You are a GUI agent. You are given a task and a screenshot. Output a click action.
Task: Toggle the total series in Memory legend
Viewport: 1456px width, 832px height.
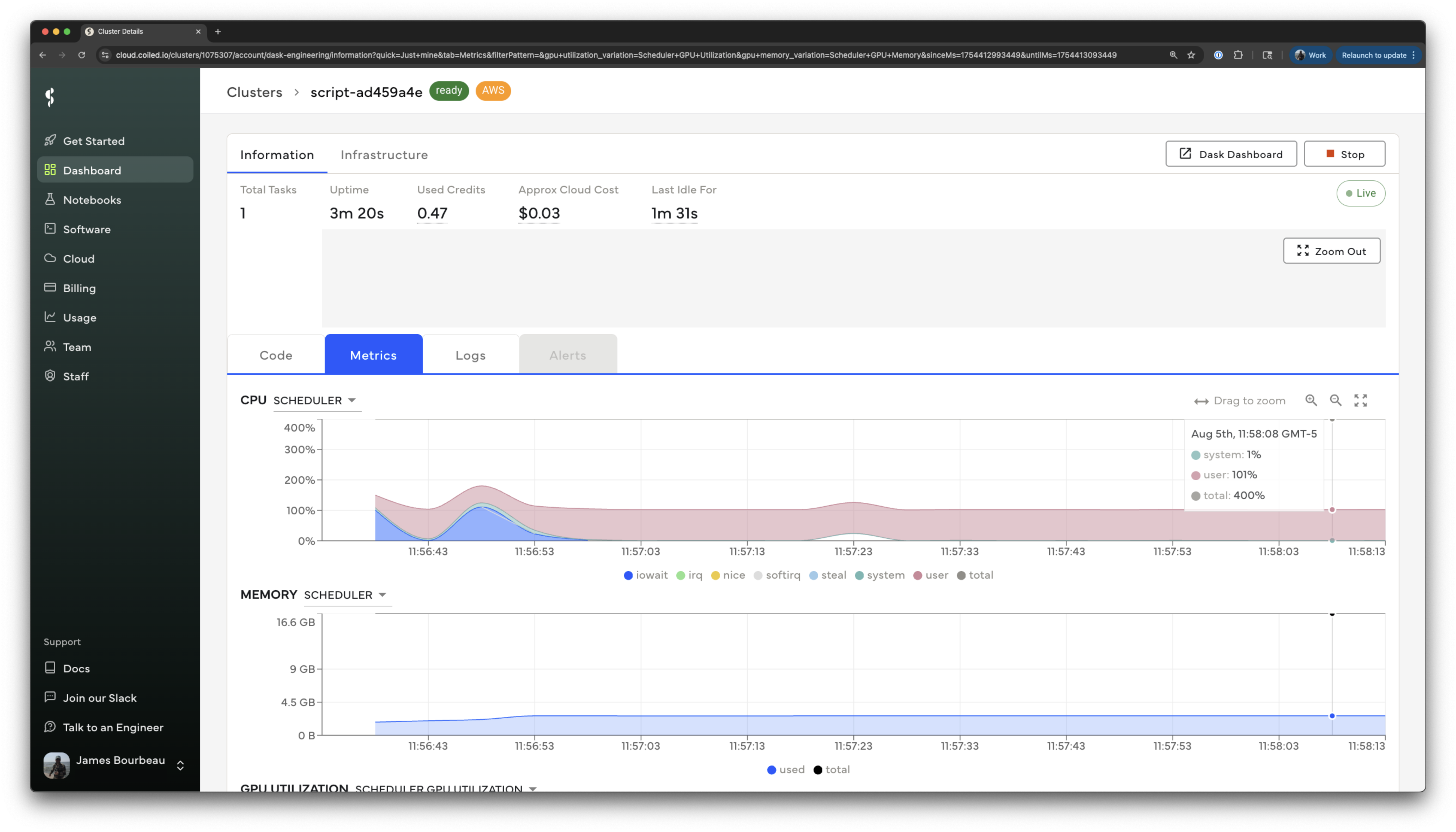832,769
